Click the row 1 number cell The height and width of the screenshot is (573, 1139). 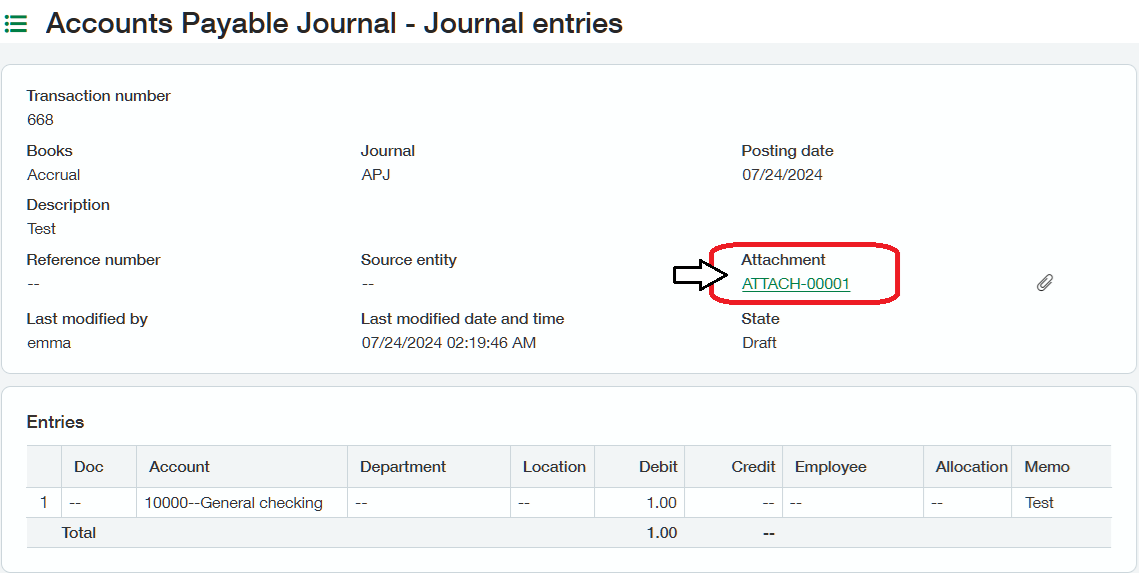point(44,503)
